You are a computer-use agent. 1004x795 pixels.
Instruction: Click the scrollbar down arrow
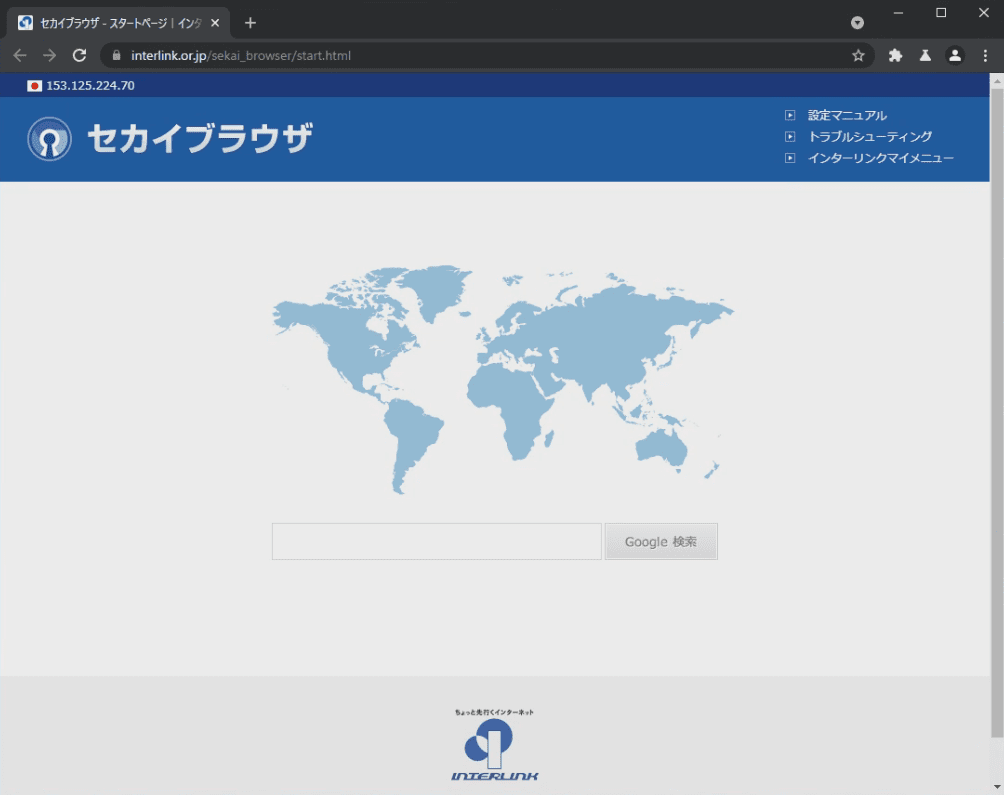click(x=997, y=787)
